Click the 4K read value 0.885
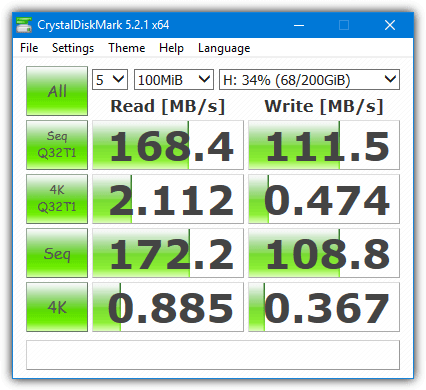 (x=168, y=307)
